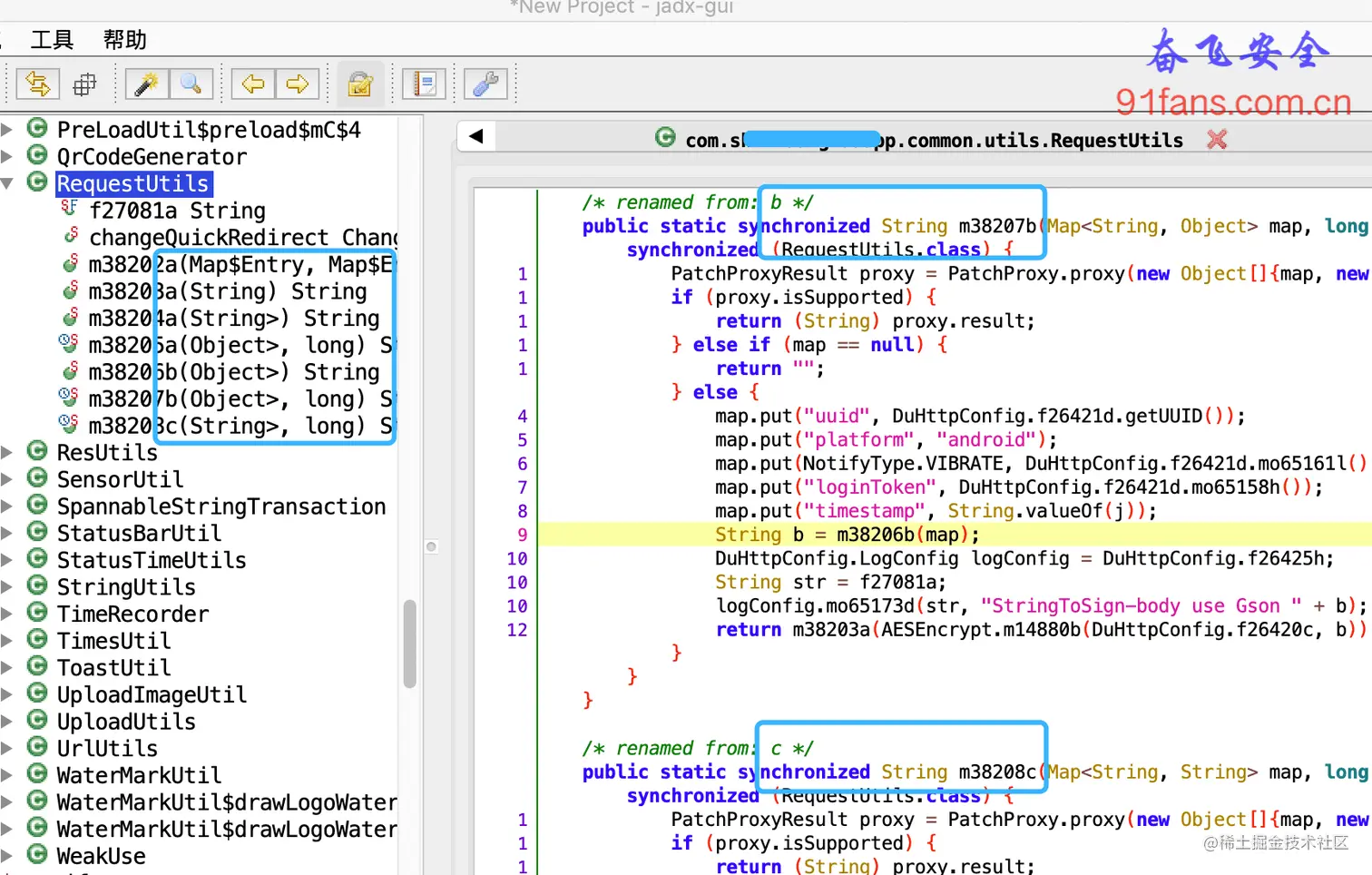Select the TimeRecorder class row
Screen dimensions: 1372x875
(x=132, y=614)
